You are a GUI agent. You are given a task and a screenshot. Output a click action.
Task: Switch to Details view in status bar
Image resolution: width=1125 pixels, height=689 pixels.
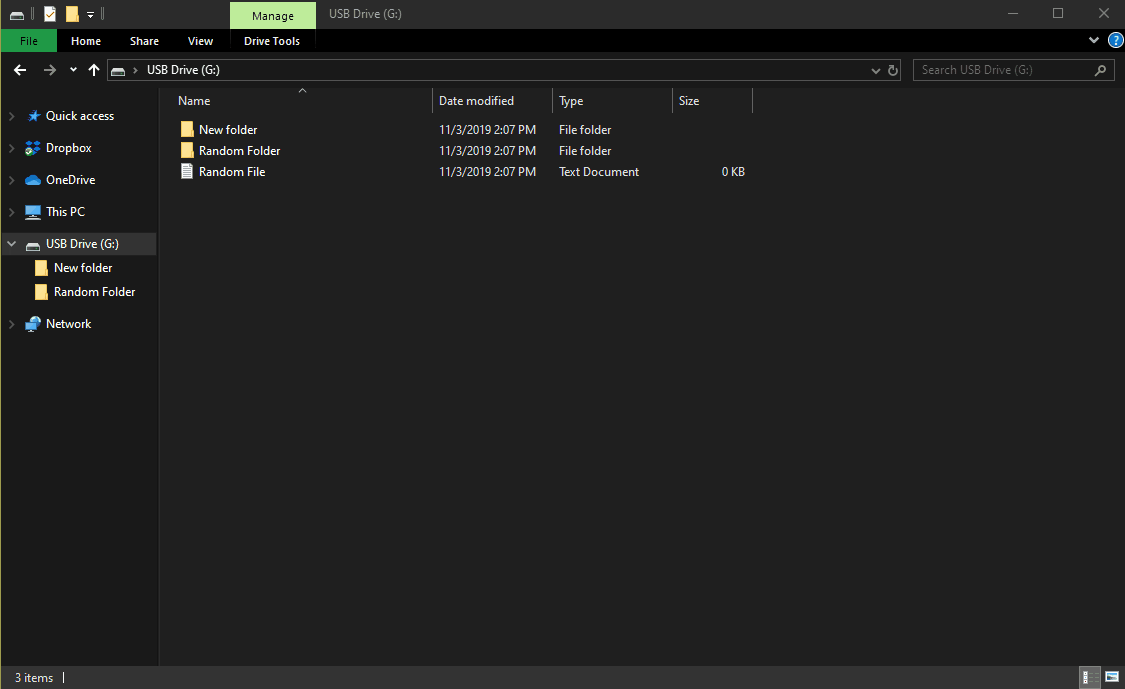[1090, 678]
